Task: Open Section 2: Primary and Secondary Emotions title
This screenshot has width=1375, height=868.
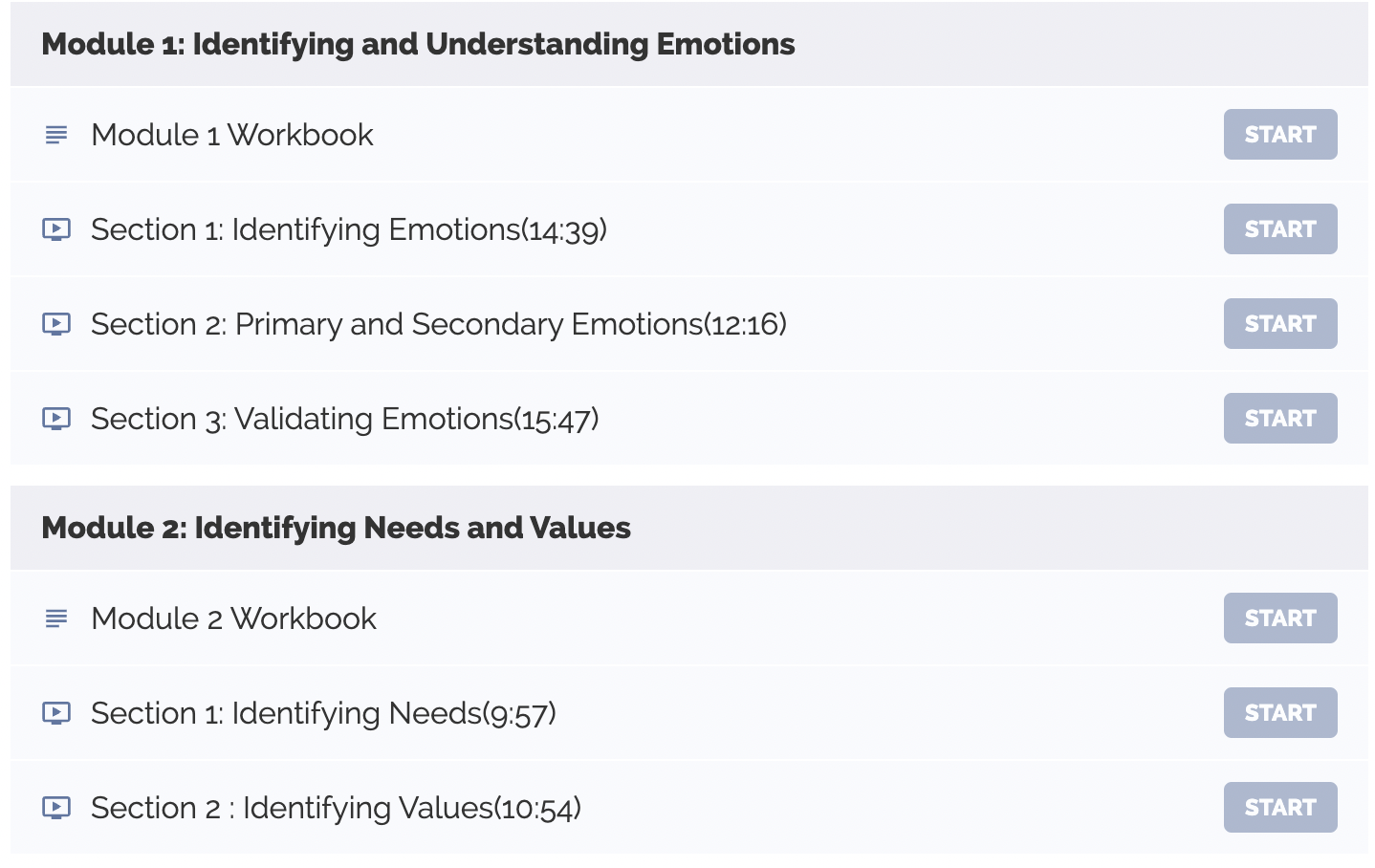Action: tap(439, 324)
